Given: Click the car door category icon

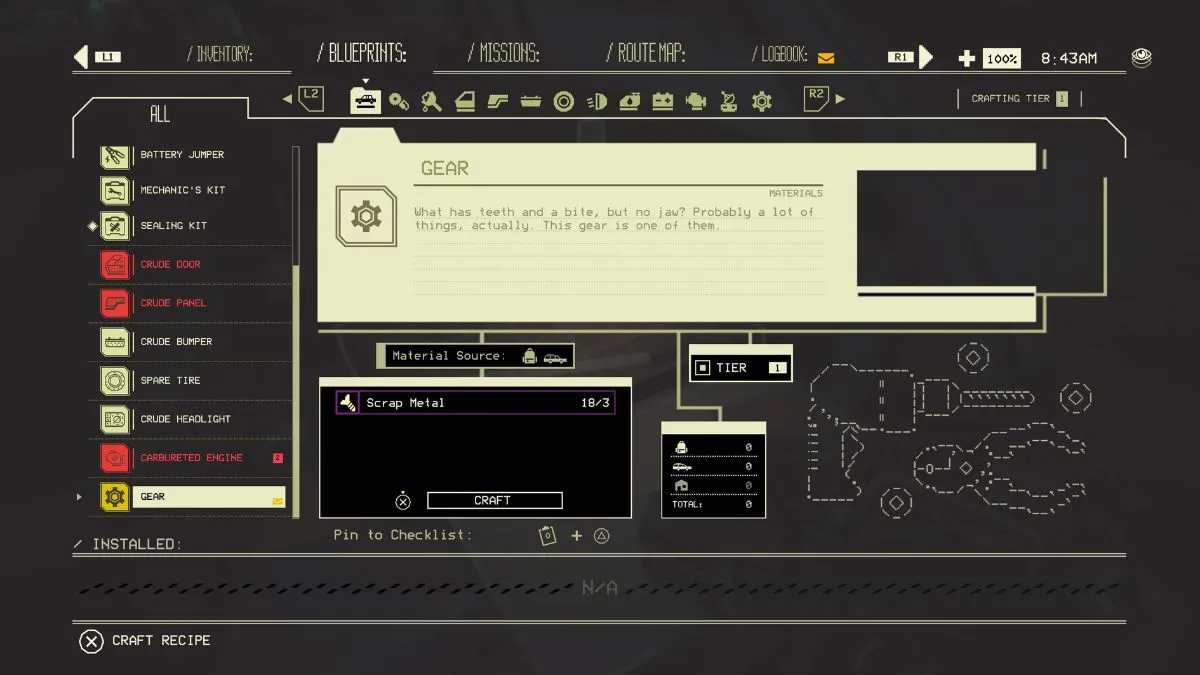Looking at the screenshot, I should tap(464, 100).
